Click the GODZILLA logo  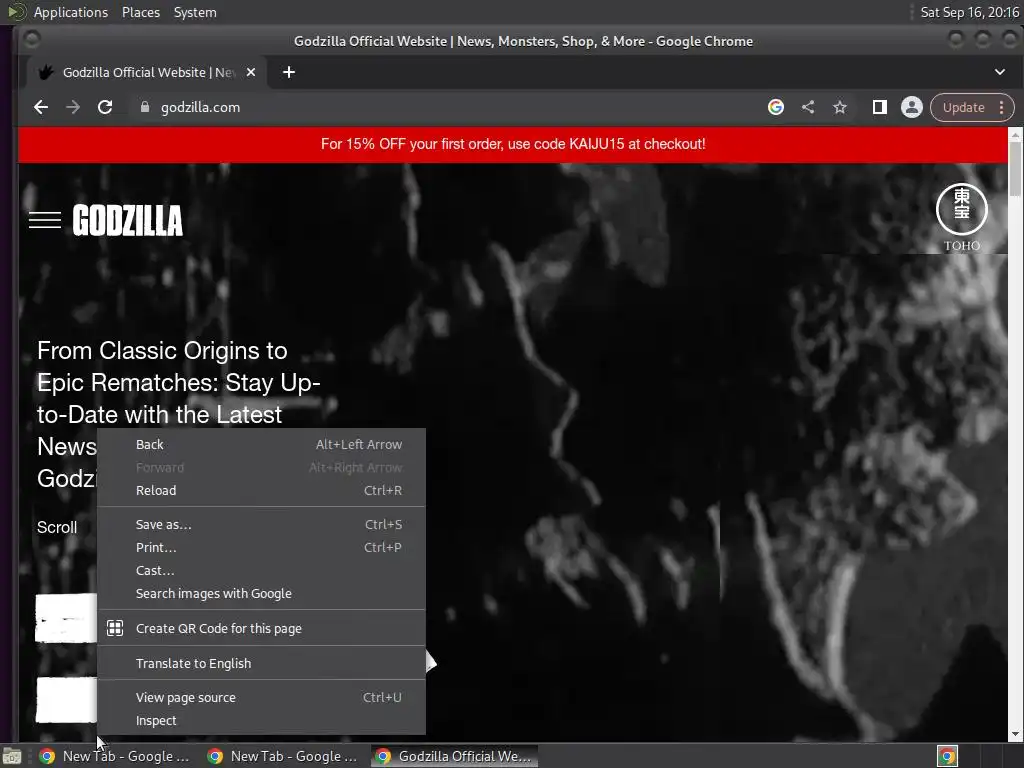127,220
